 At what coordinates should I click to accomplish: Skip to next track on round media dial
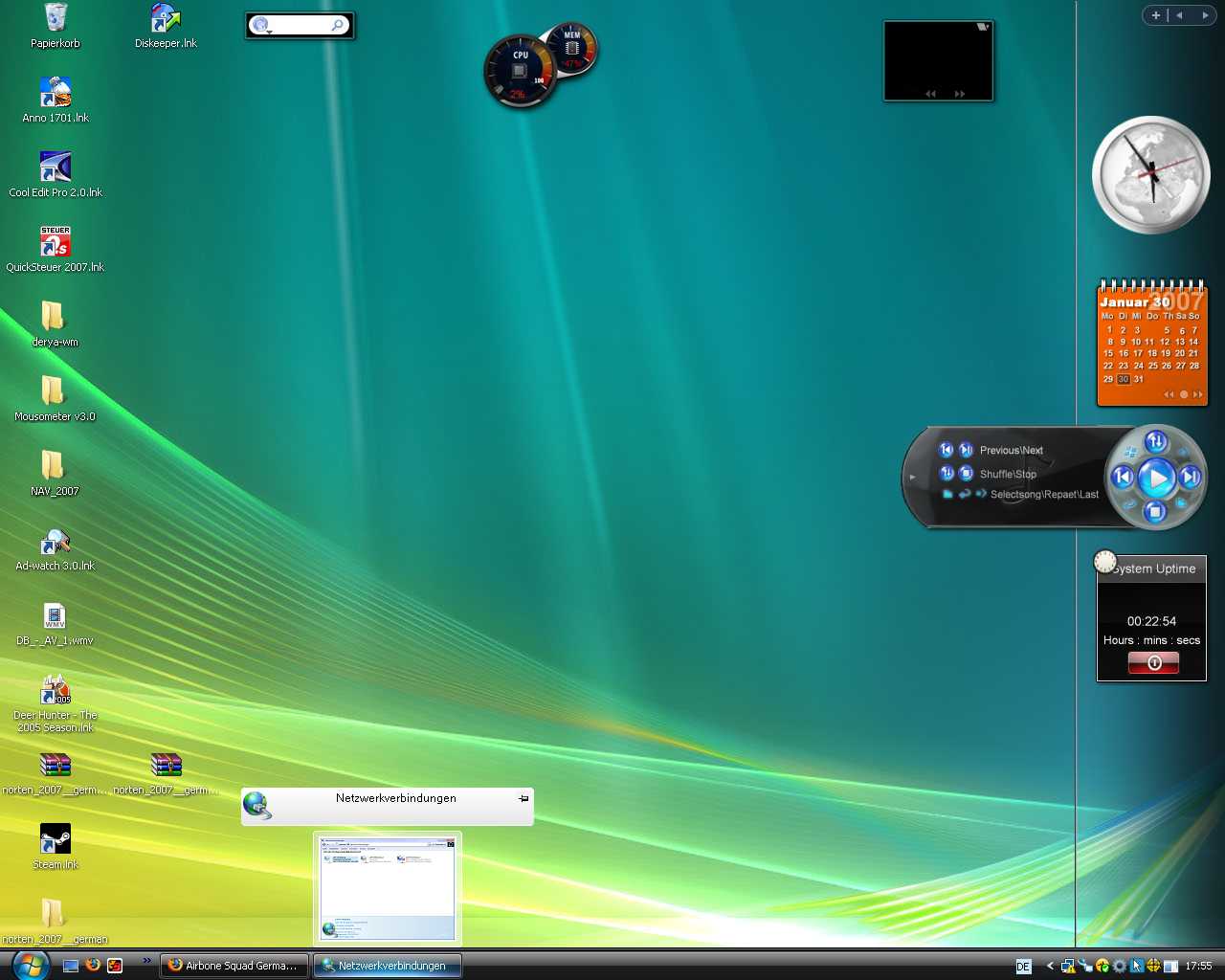[1190, 477]
